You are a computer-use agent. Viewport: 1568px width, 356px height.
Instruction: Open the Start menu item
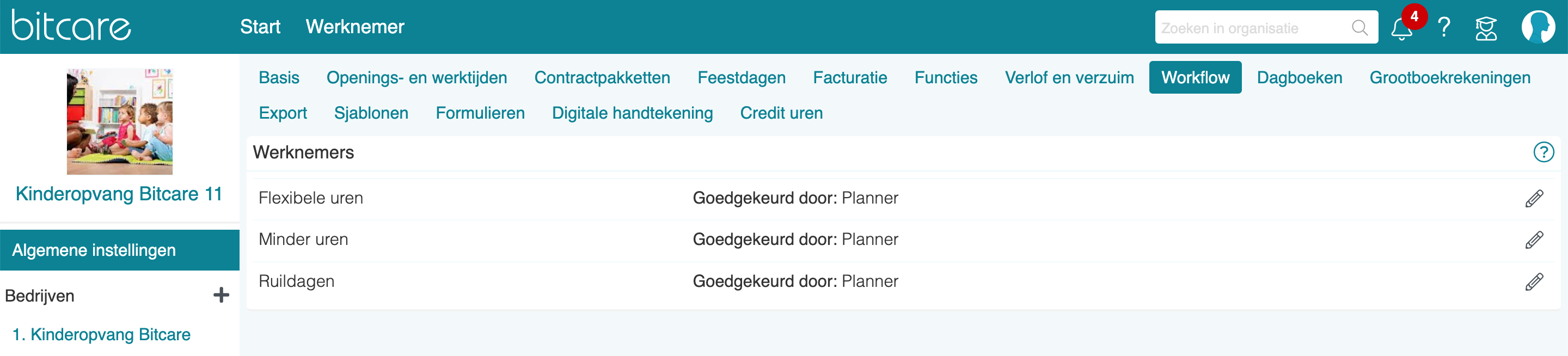tap(260, 27)
